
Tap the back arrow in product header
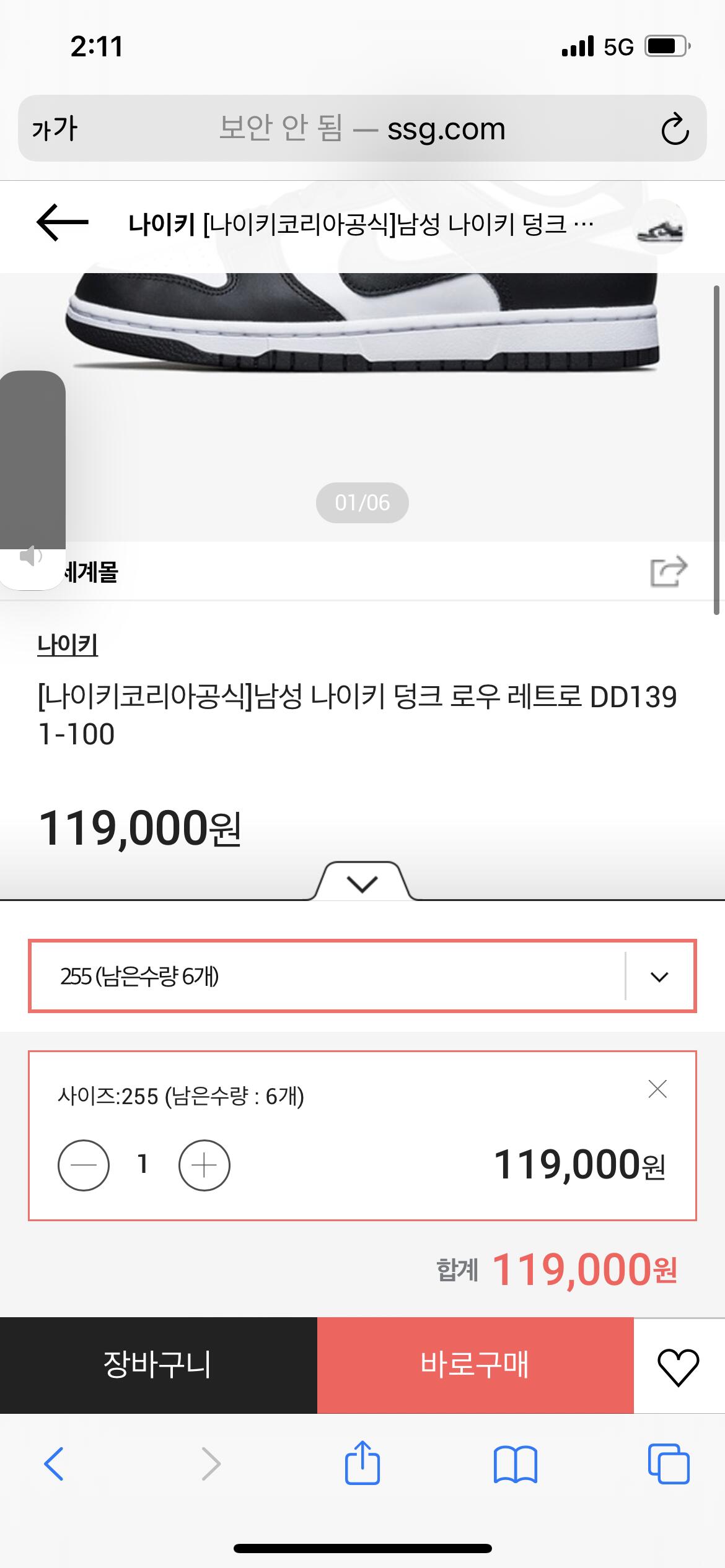coord(63,222)
